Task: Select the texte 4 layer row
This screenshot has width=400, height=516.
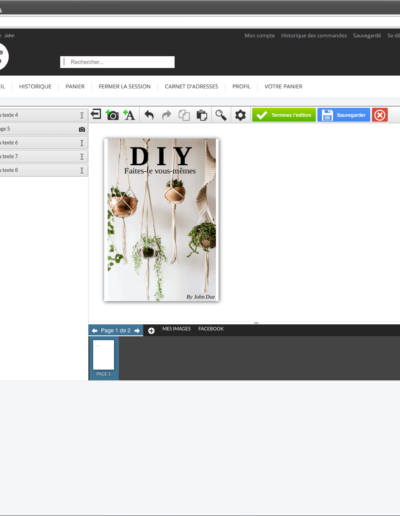Action: click(43, 115)
